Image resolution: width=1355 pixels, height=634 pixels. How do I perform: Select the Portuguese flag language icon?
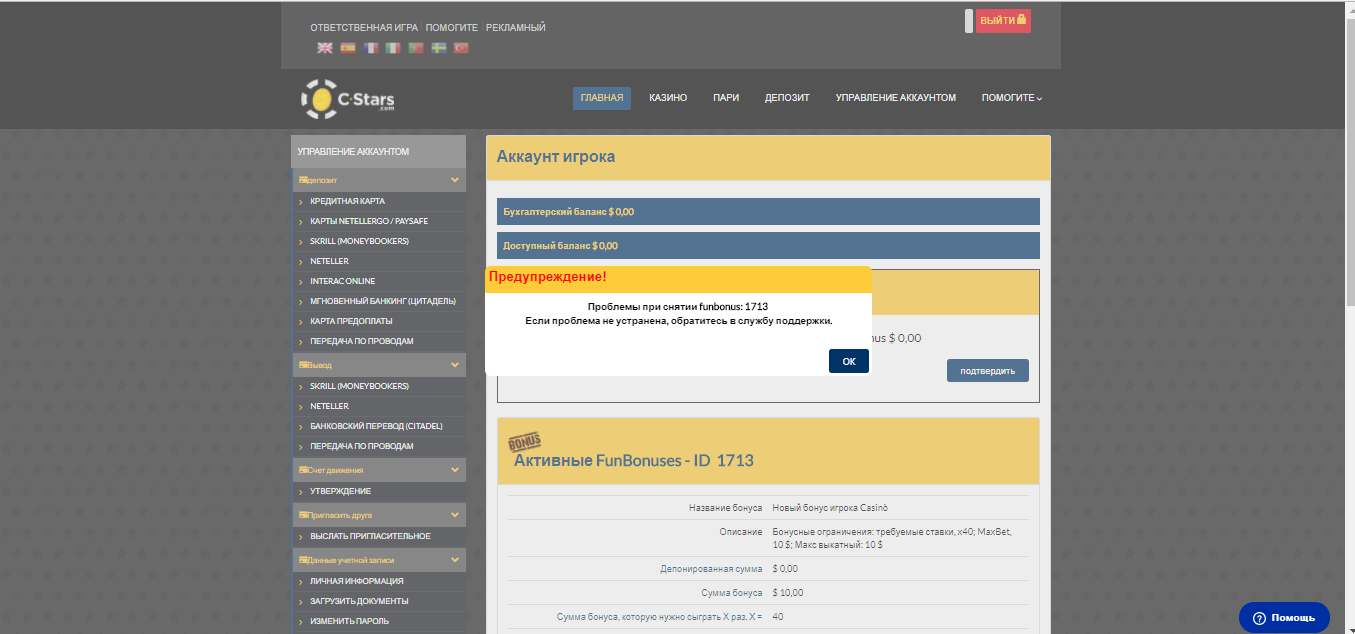pyautogui.click(x=416, y=48)
